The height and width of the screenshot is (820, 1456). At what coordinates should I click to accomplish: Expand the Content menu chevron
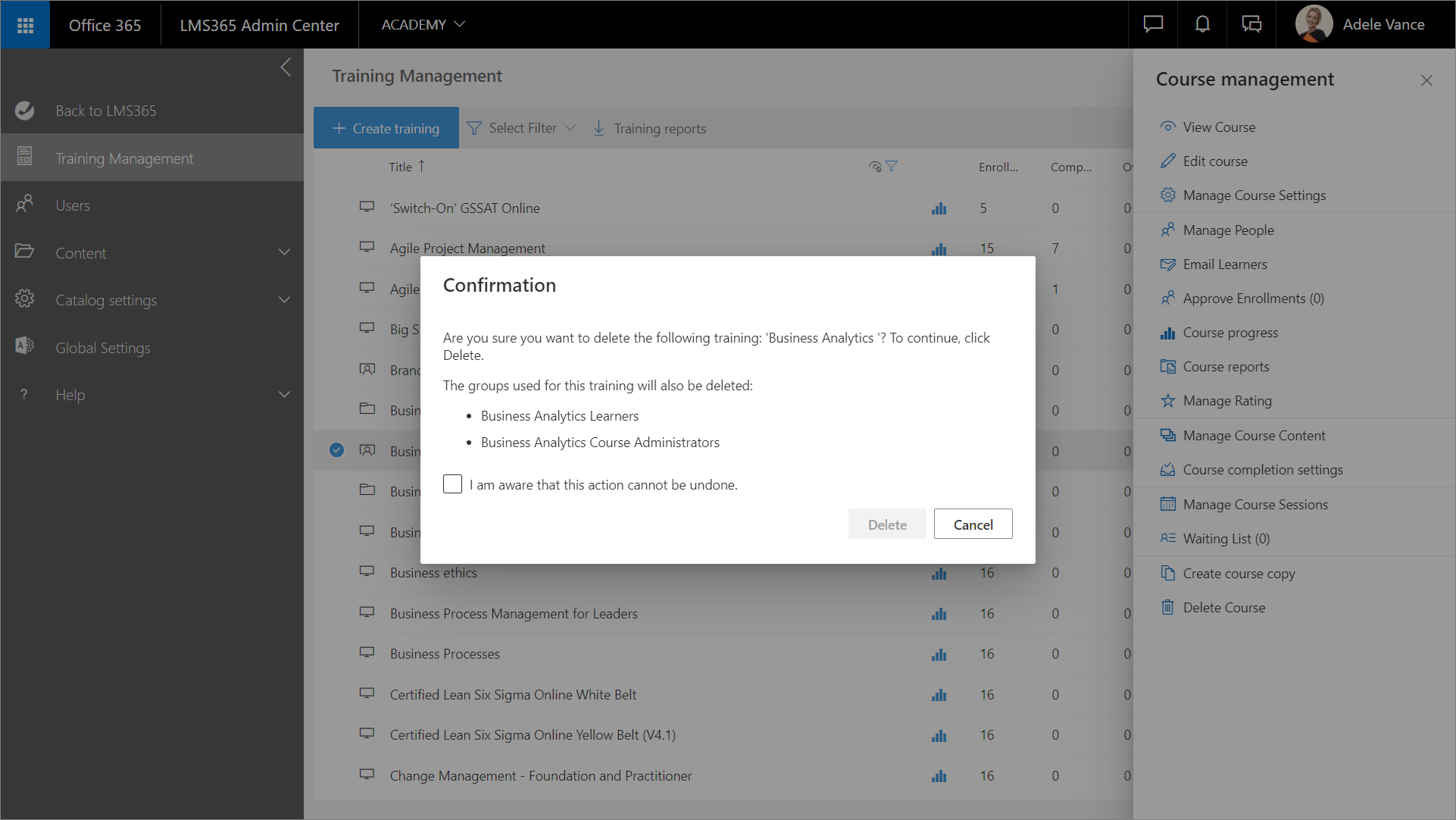coord(284,252)
